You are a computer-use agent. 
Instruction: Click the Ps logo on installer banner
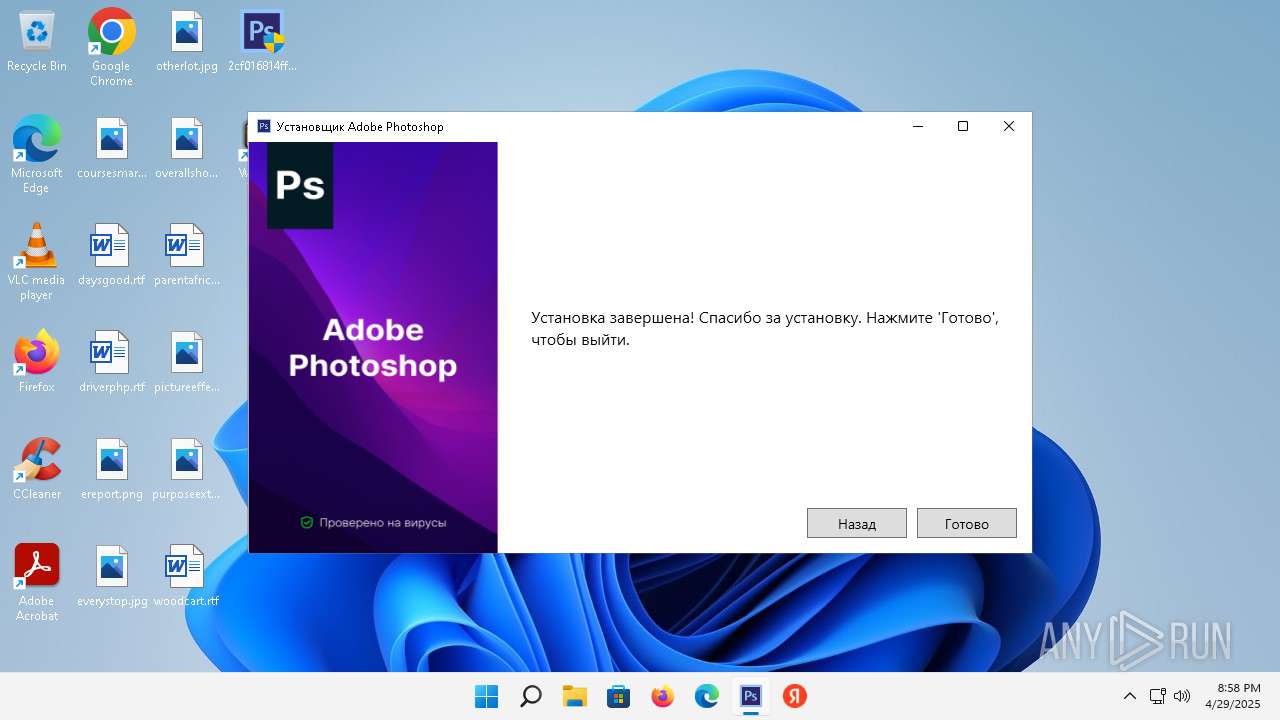tap(300, 185)
